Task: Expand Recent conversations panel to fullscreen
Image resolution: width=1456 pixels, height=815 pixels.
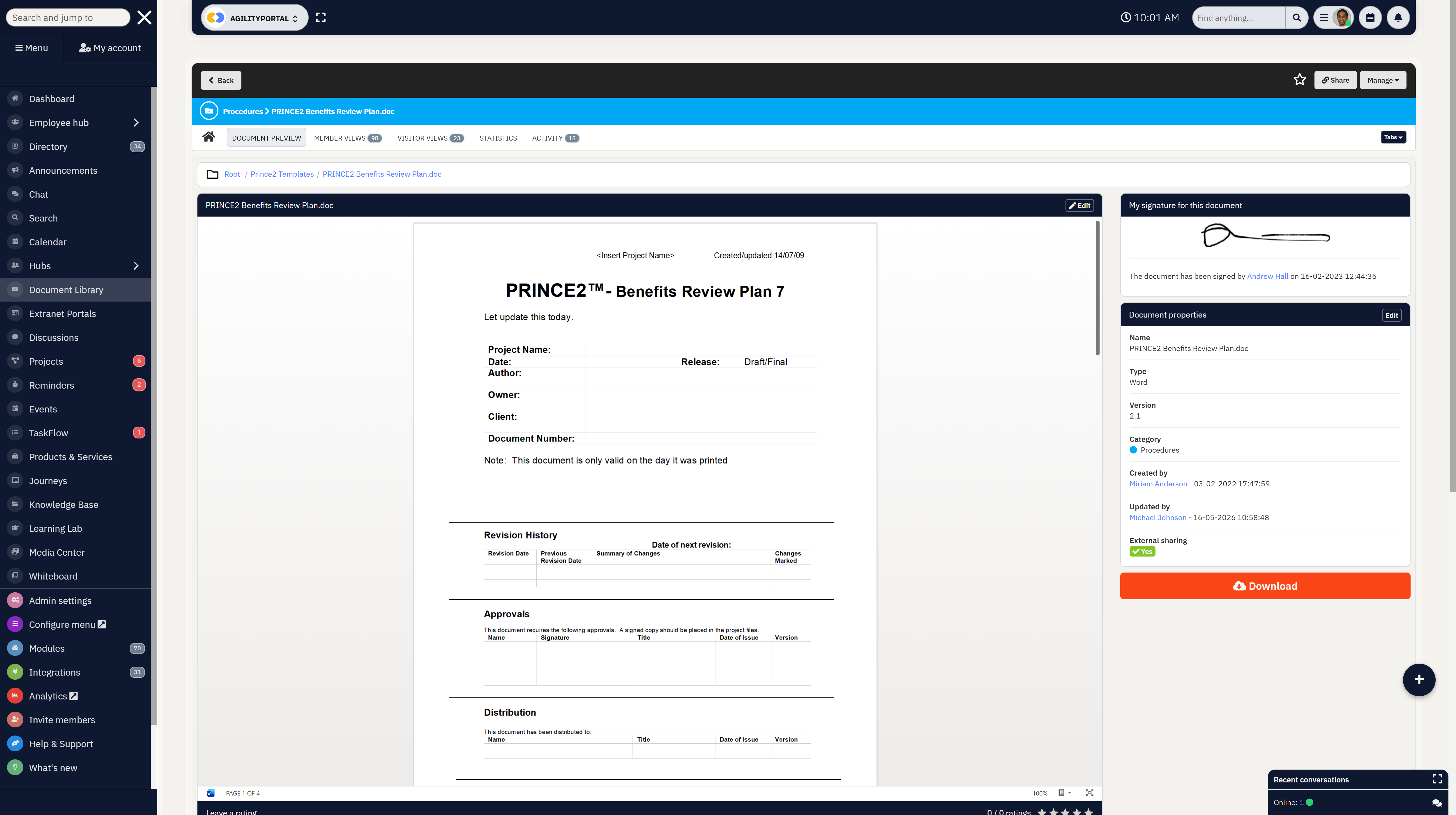Action: pos(1437,779)
